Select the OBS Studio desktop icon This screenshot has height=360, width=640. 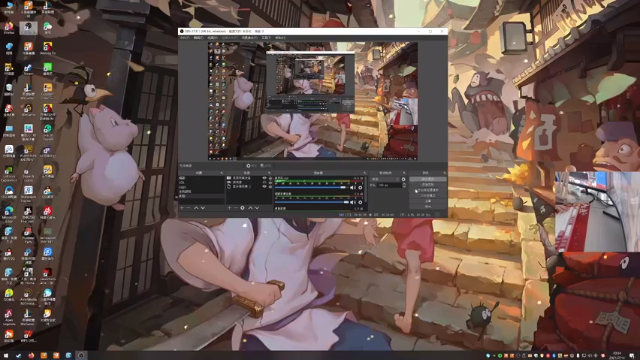[28, 28]
